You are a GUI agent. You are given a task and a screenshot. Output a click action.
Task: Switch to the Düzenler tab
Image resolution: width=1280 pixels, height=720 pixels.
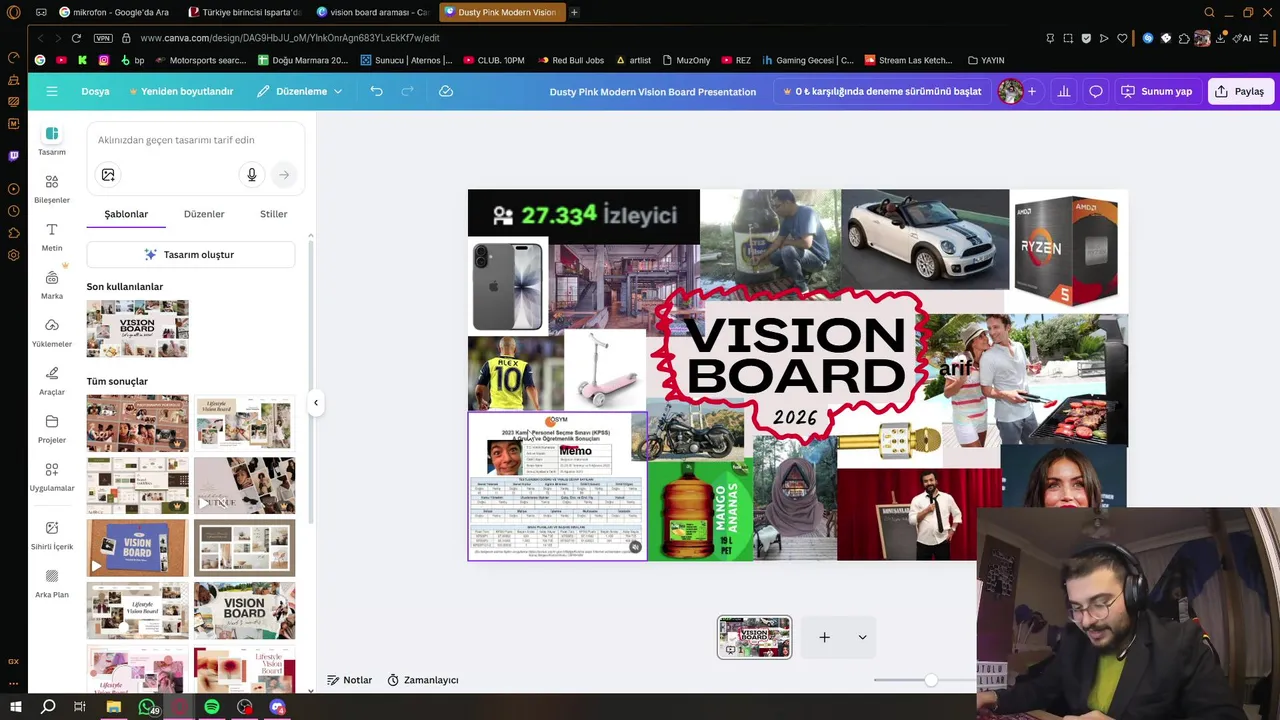tap(204, 214)
